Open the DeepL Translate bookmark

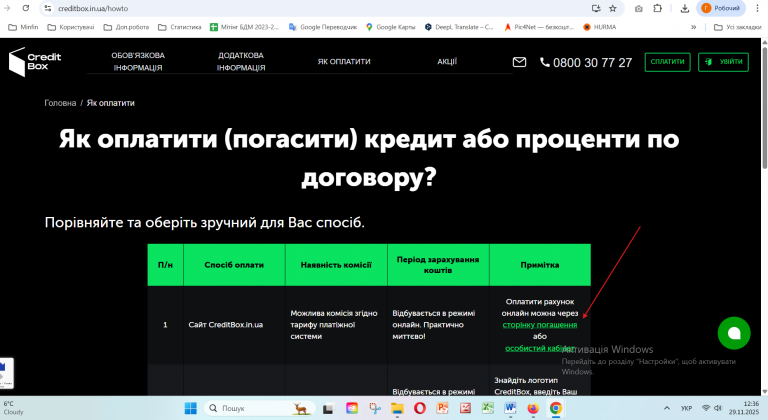click(459, 27)
